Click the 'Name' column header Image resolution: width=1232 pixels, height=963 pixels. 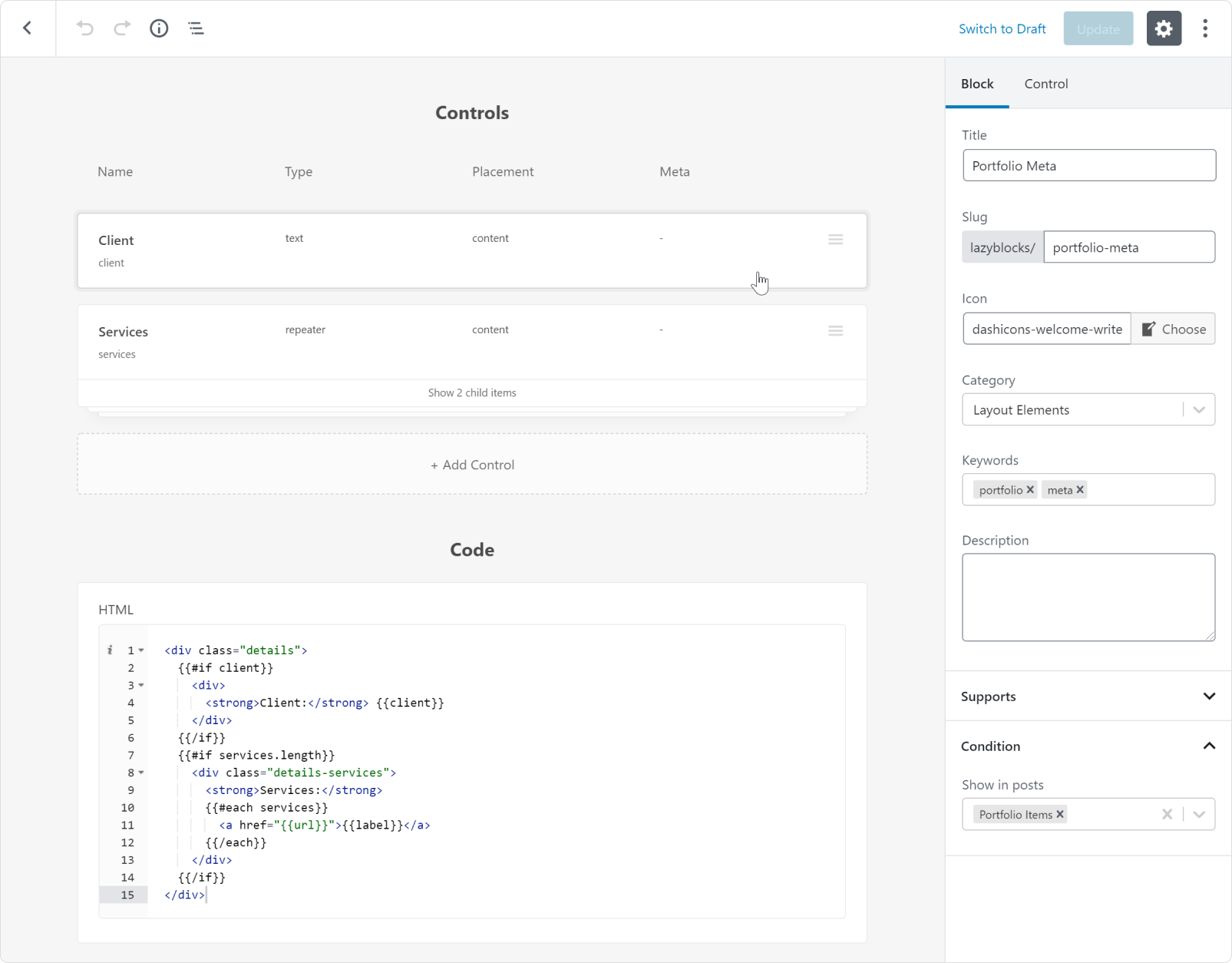click(x=115, y=172)
